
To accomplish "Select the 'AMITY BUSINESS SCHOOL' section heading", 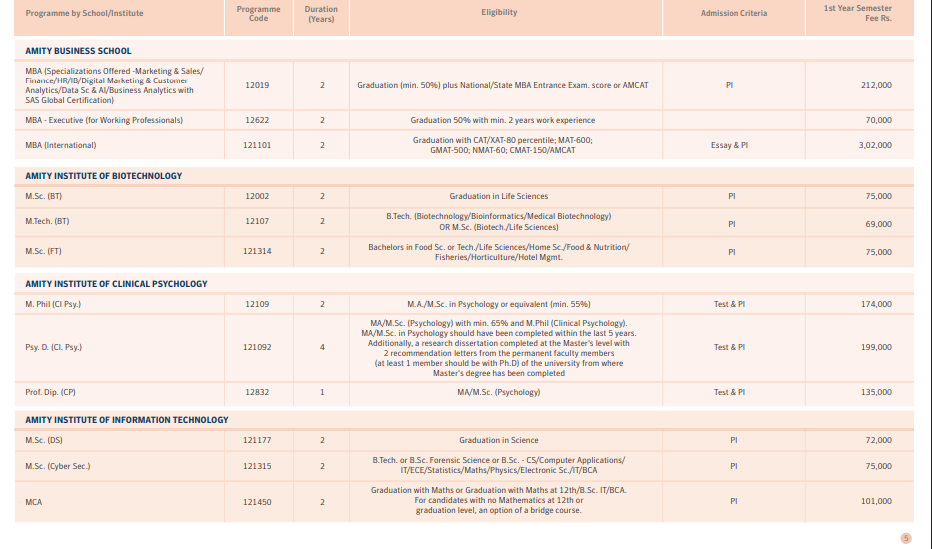I will [x=78, y=51].
